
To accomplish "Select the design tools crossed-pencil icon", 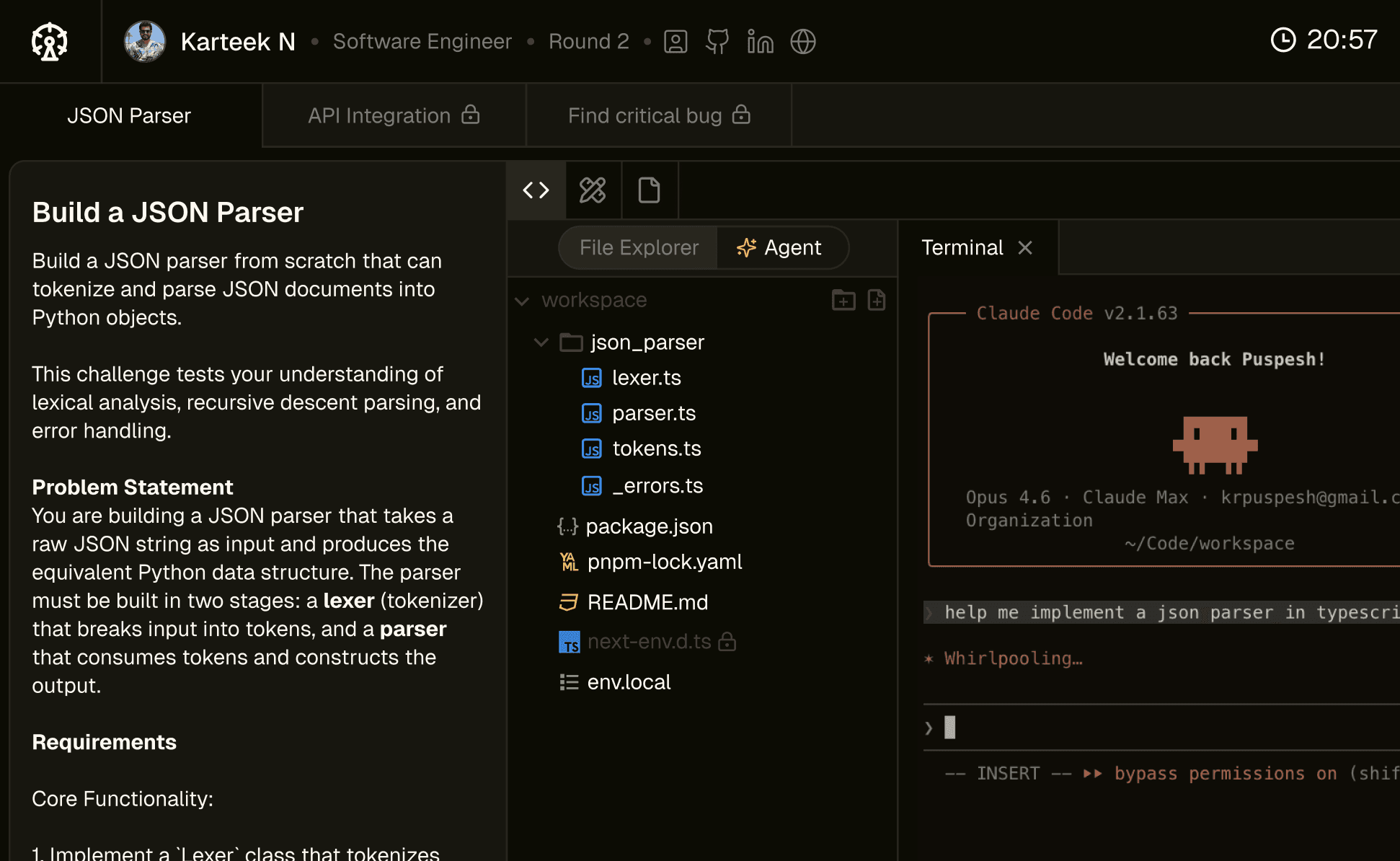I will tap(593, 190).
